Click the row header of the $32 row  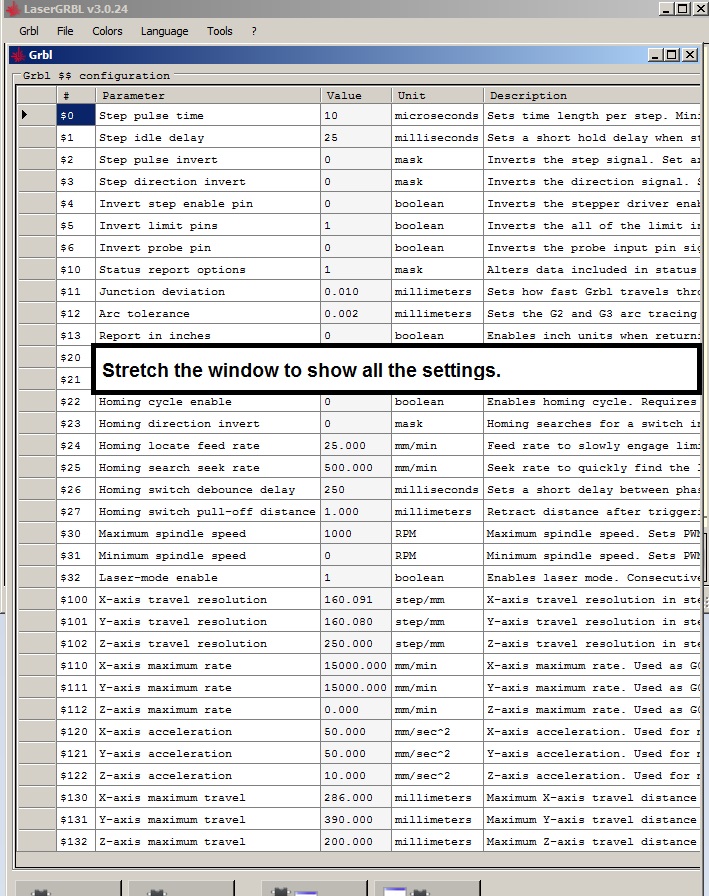[37, 578]
